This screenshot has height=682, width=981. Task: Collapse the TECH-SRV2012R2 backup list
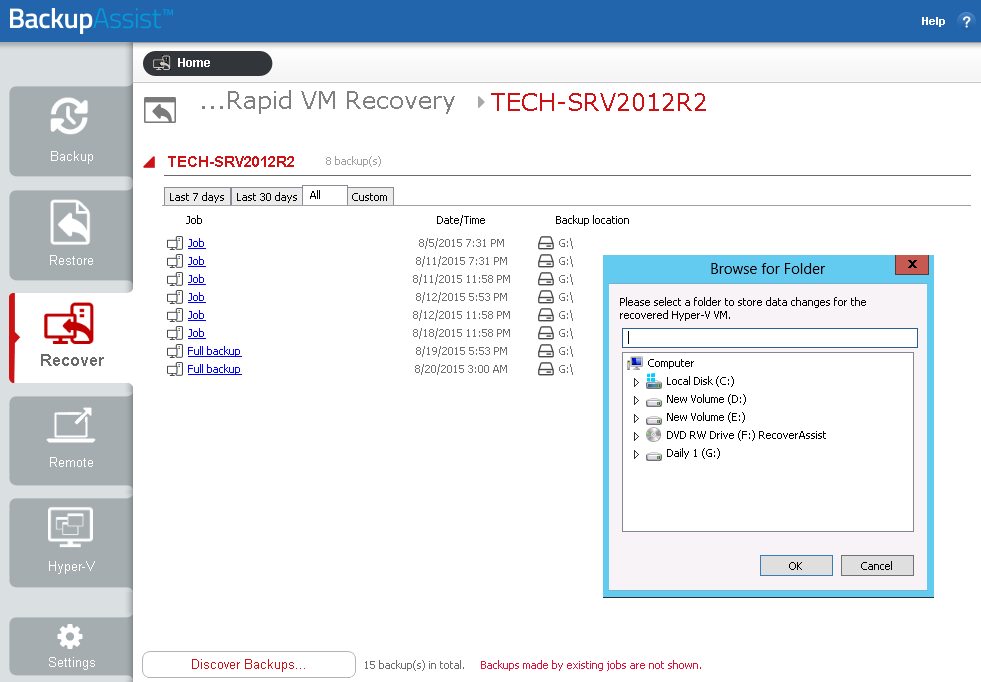tap(150, 163)
